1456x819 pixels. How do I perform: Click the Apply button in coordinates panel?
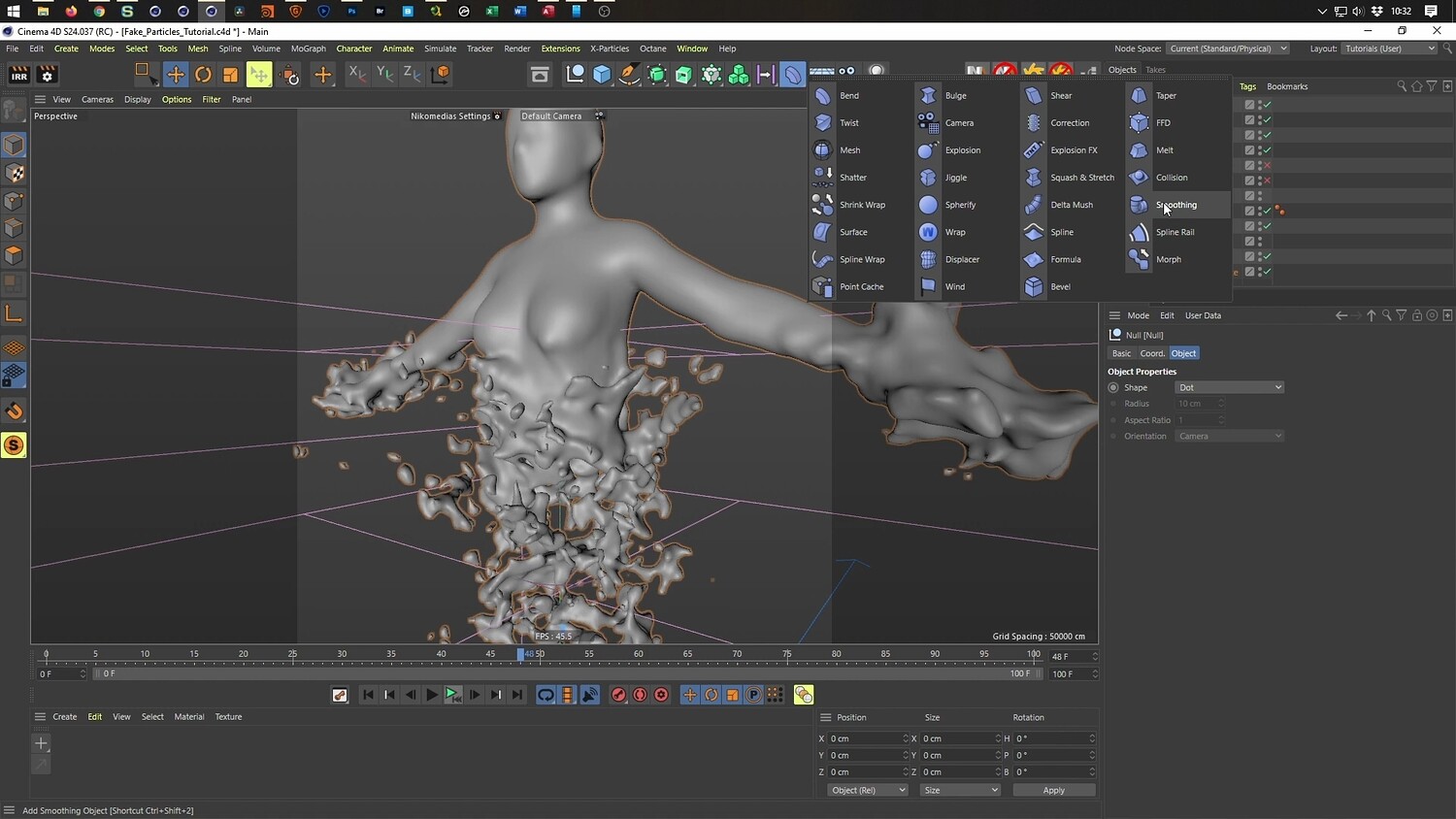[x=1053, y=790]
